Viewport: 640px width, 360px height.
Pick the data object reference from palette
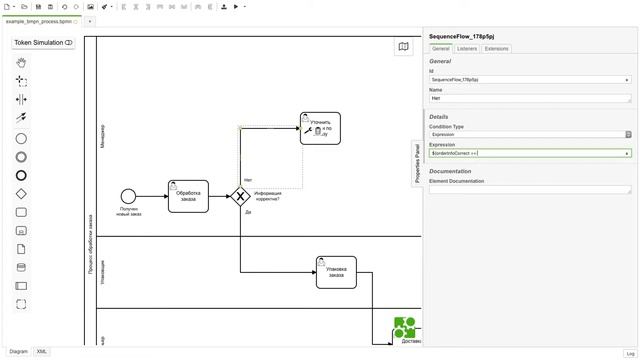point(21,249)
